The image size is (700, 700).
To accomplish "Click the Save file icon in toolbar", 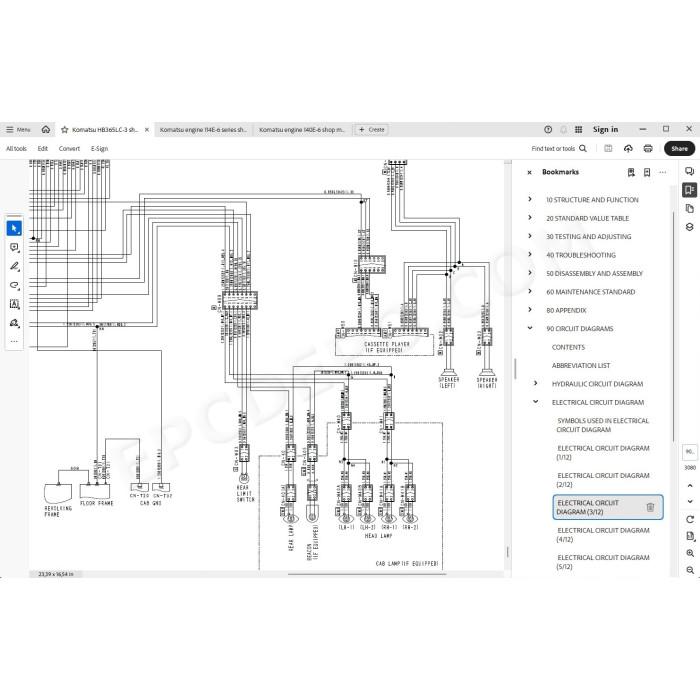I will (608, 149).
